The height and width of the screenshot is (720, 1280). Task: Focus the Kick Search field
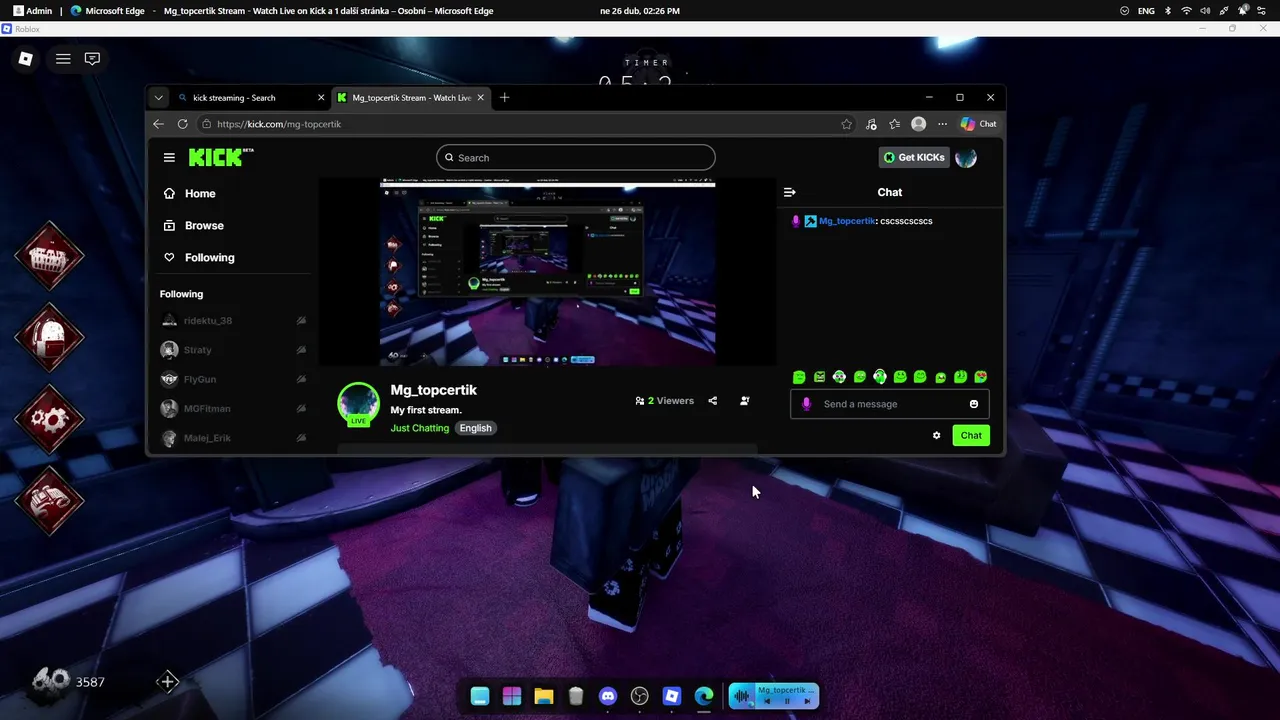click(575, 157)
